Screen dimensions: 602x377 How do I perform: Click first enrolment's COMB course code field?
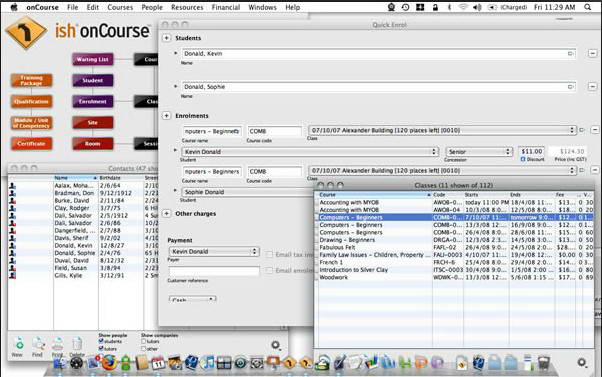(x=275, y=131)
